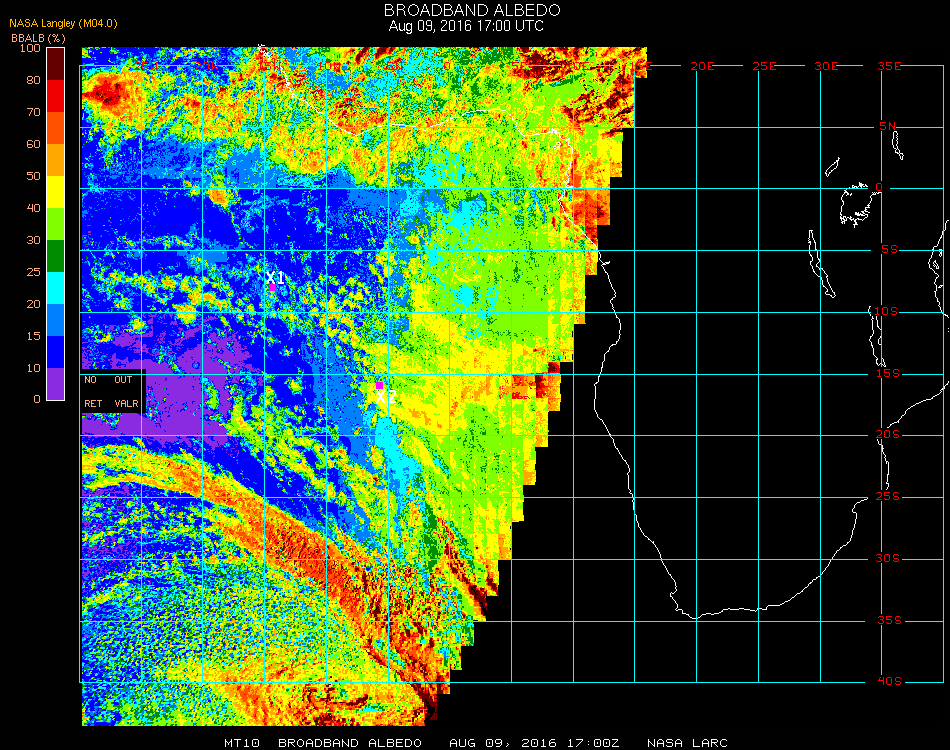Click the colorbar value 30
Image resolution: width=950 pixels, height=750 pixels.
click(x=33, y=241)
